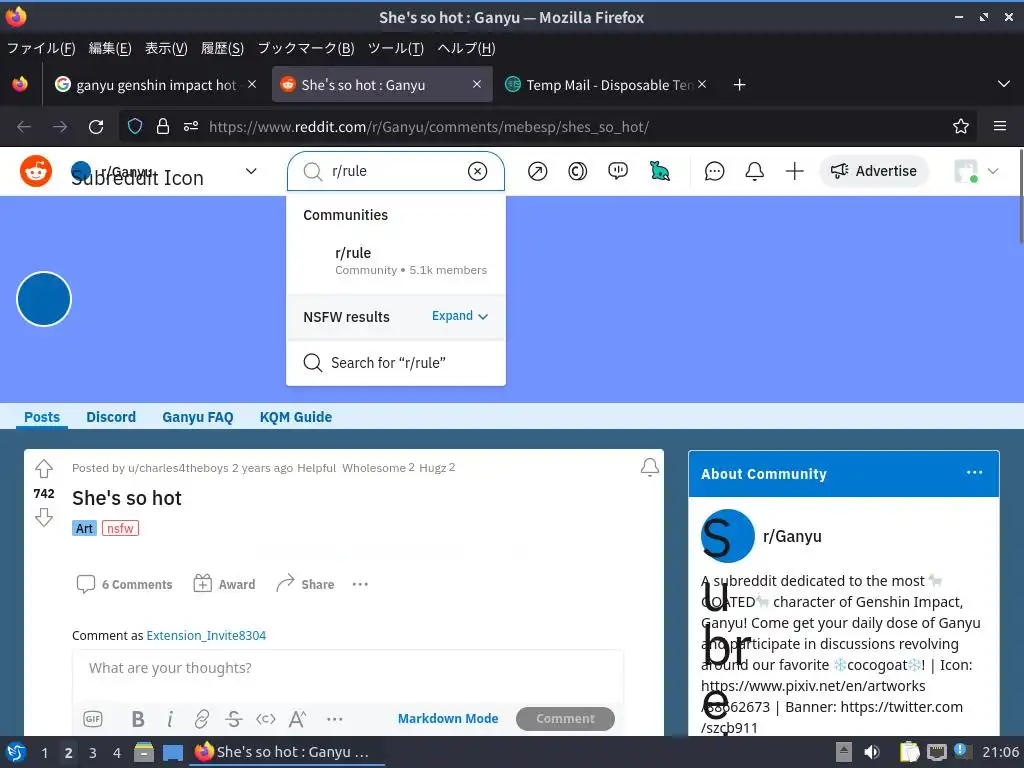Open Extension_Invite8304 profile link
Screen dimensions: 1024x768
tap(206, 635)
